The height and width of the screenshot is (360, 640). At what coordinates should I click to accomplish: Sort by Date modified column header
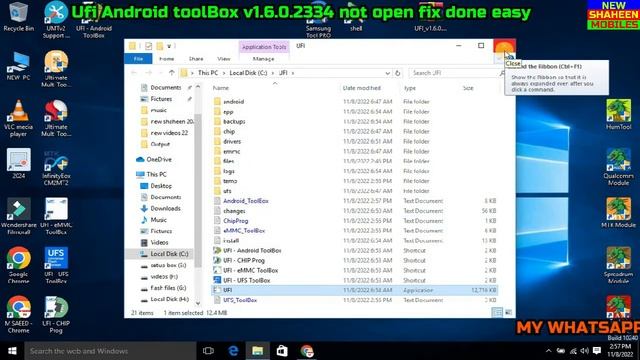pos(370,88)
